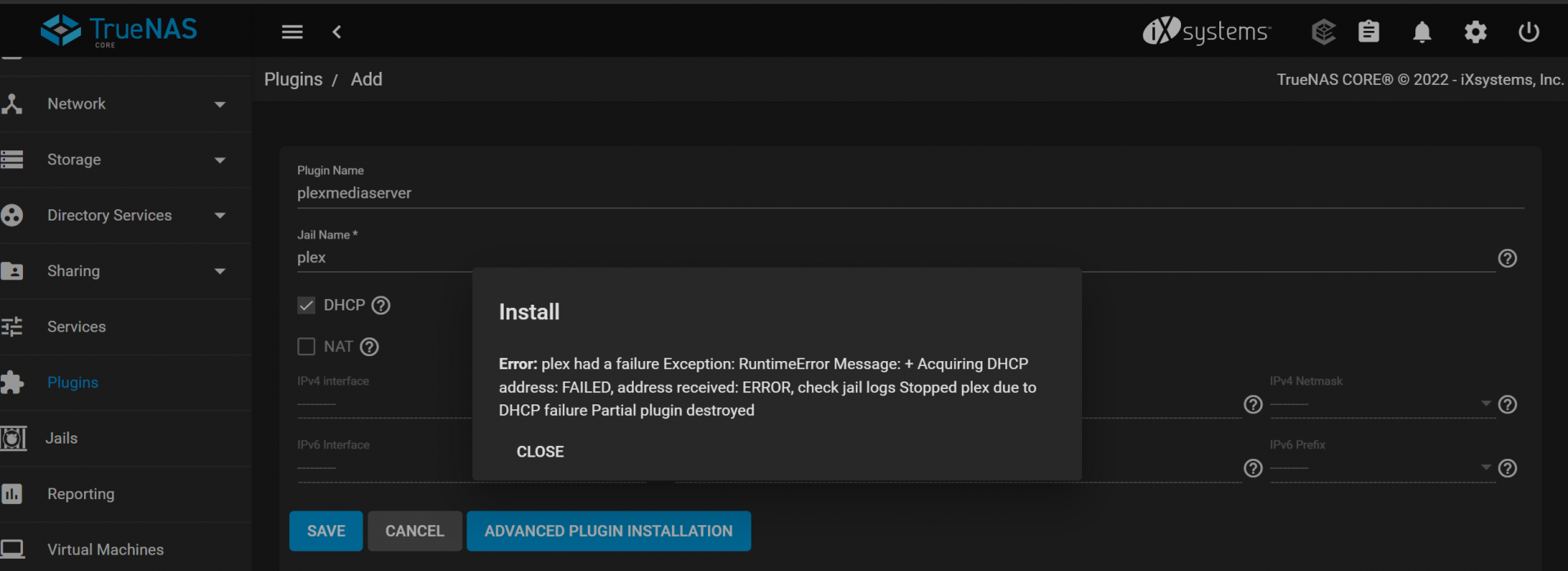This screenshot has width=1568, height=571.
Task: Click the CANCEL button
Action: pyautogui.click(x=415, y=531)
